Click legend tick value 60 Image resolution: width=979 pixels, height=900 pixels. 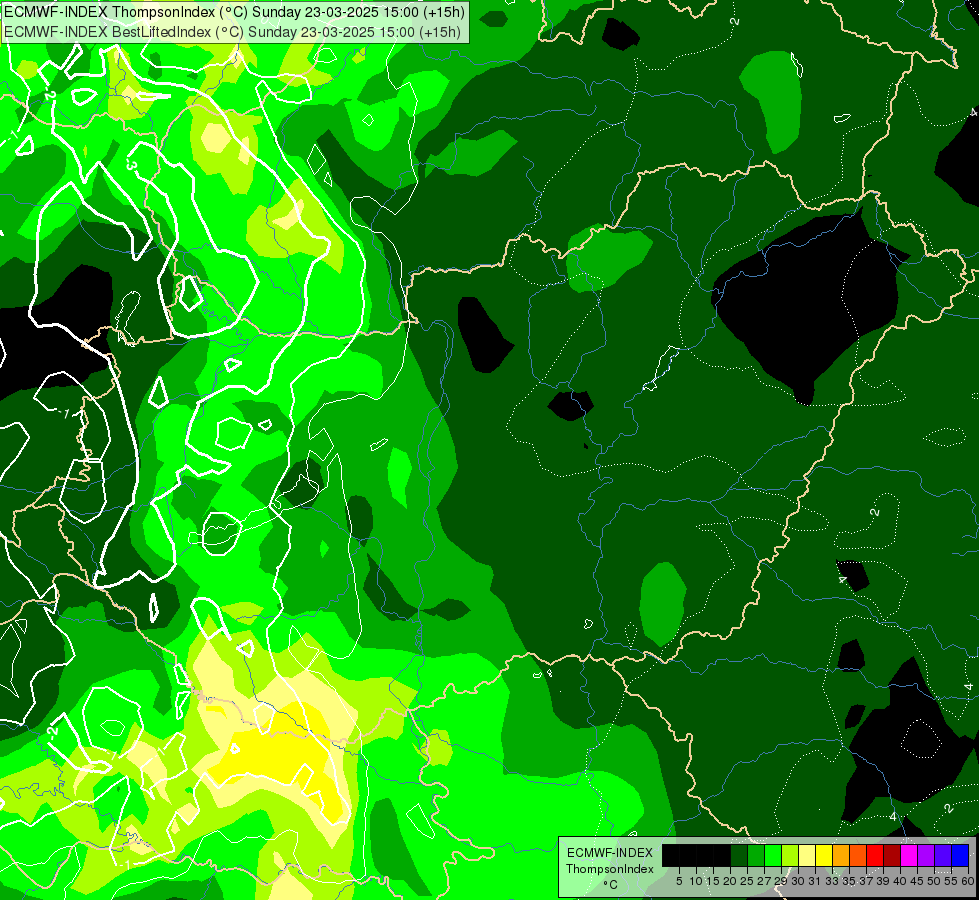[968, 881]
